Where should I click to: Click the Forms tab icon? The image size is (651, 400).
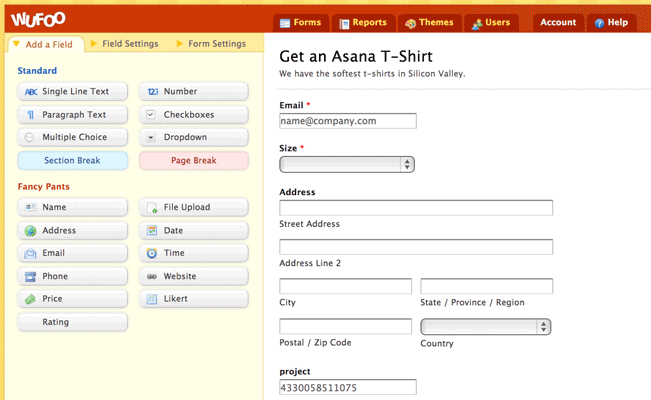tap(285, 23)
